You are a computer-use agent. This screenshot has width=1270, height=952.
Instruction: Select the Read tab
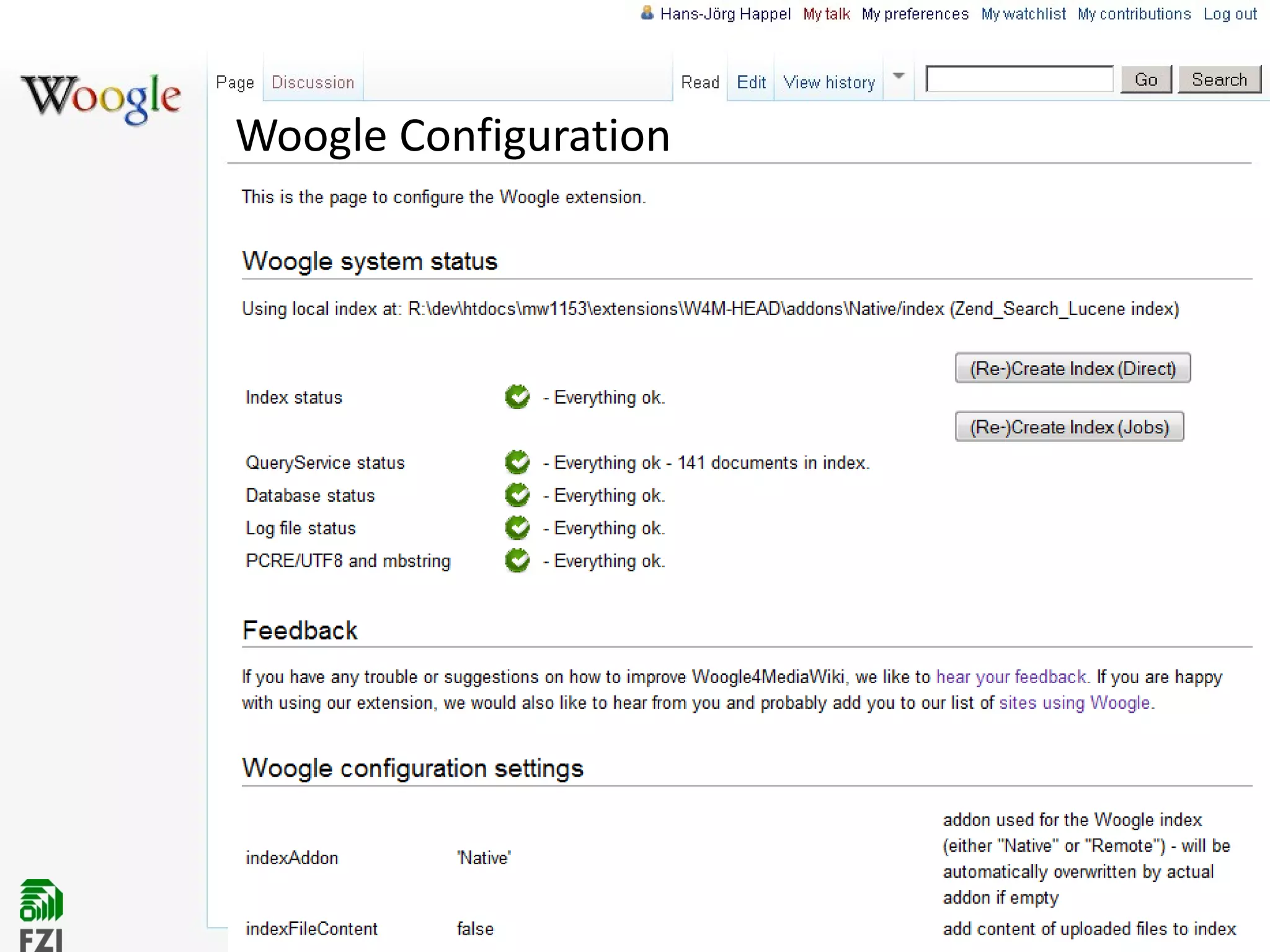700,82
